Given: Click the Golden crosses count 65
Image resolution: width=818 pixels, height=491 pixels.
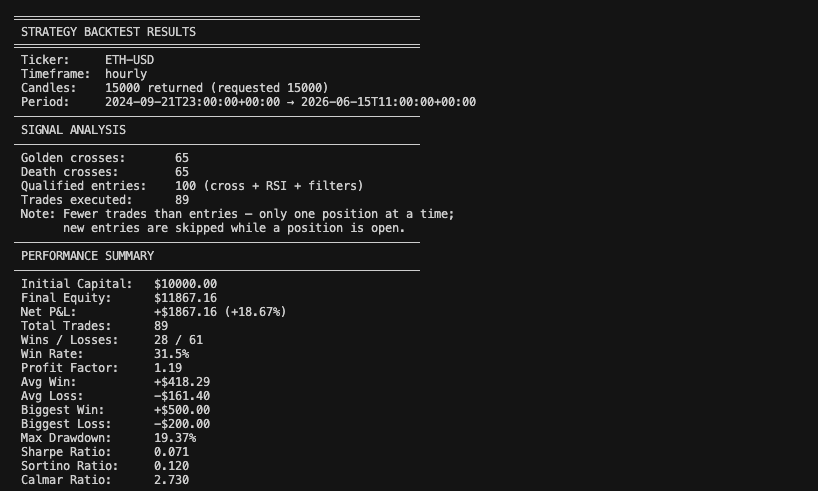Looking at the screenshot, I should click(x=182, y=158).
